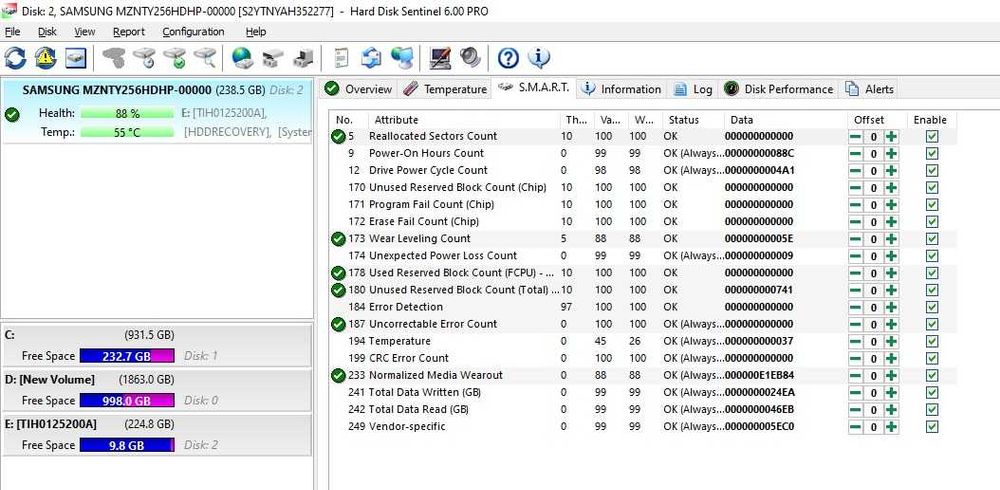Screen dimensions: 1000x490
Task: Click the Status column header
Action: coord(693,120)
